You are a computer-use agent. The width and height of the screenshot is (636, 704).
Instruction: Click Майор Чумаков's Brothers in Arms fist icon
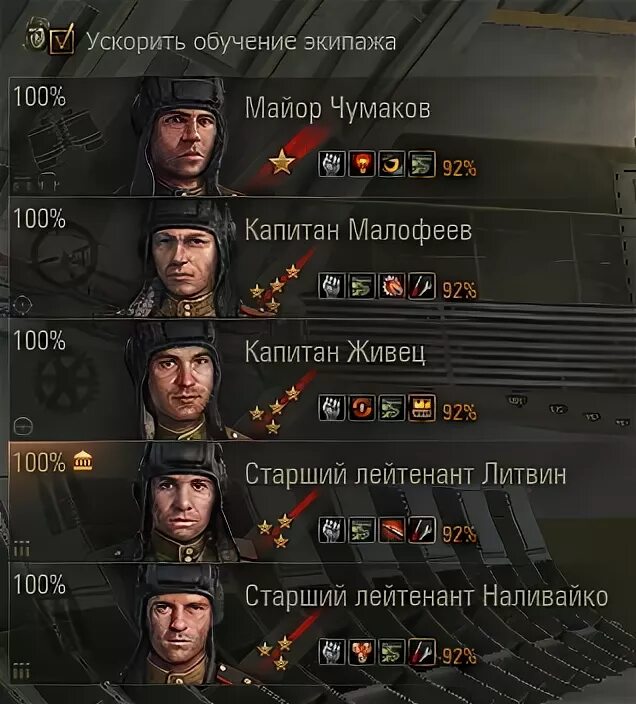click(332, 163)
